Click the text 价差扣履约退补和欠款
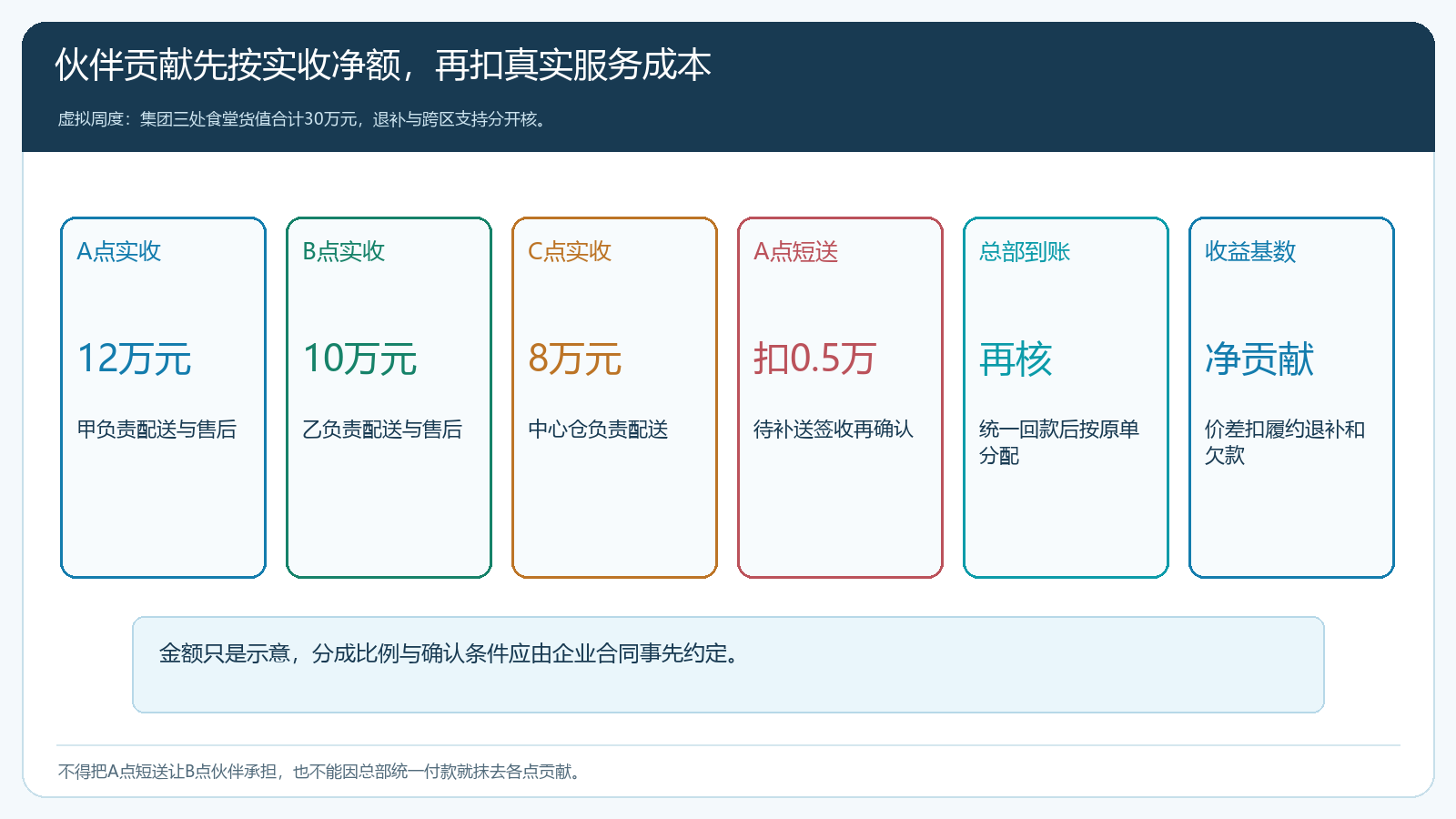This screenshot has width=1456, height=819. point(1285,441)
